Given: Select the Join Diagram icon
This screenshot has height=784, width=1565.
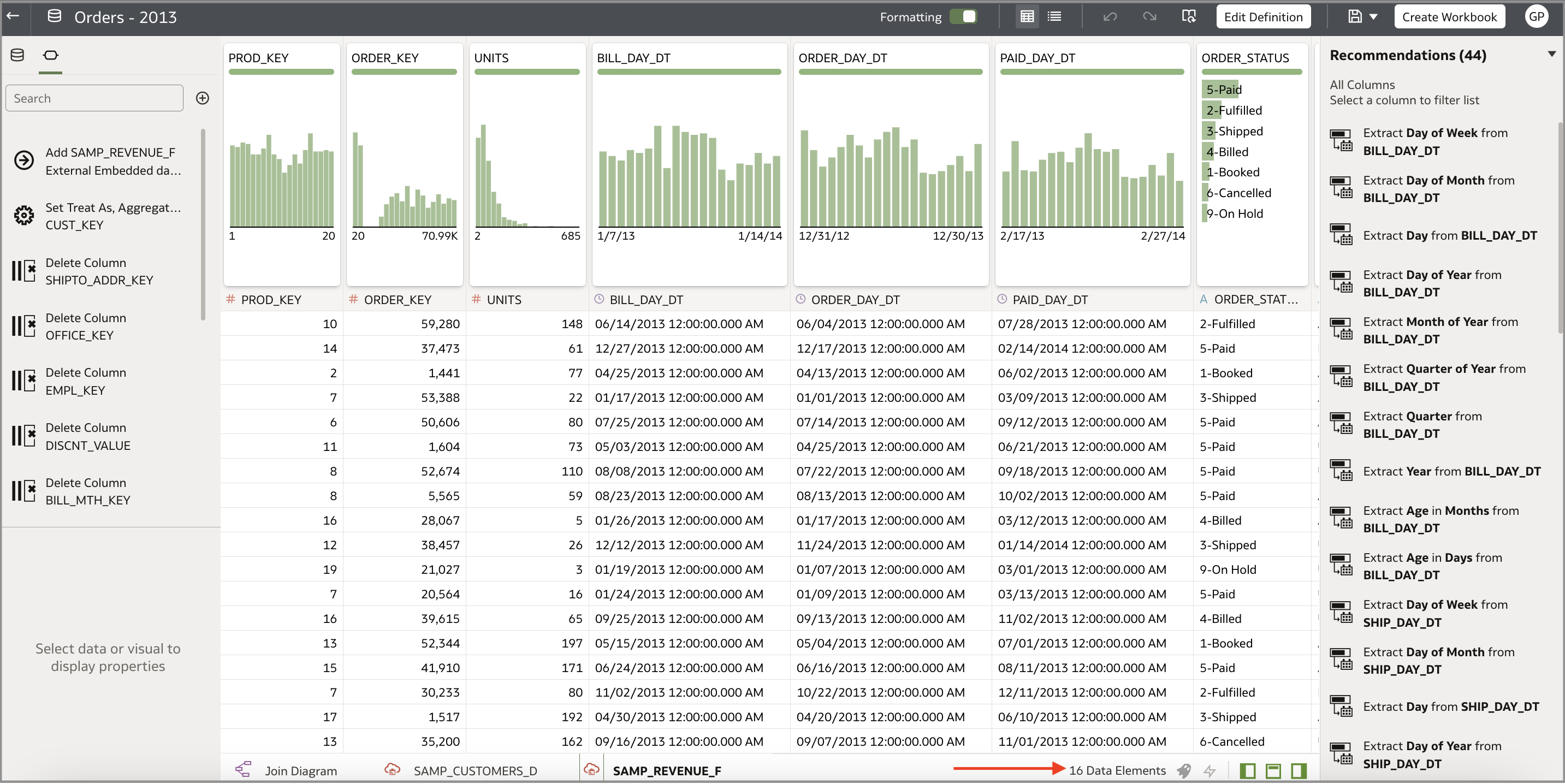Looking at the screenshot, I should coord(244,770).
